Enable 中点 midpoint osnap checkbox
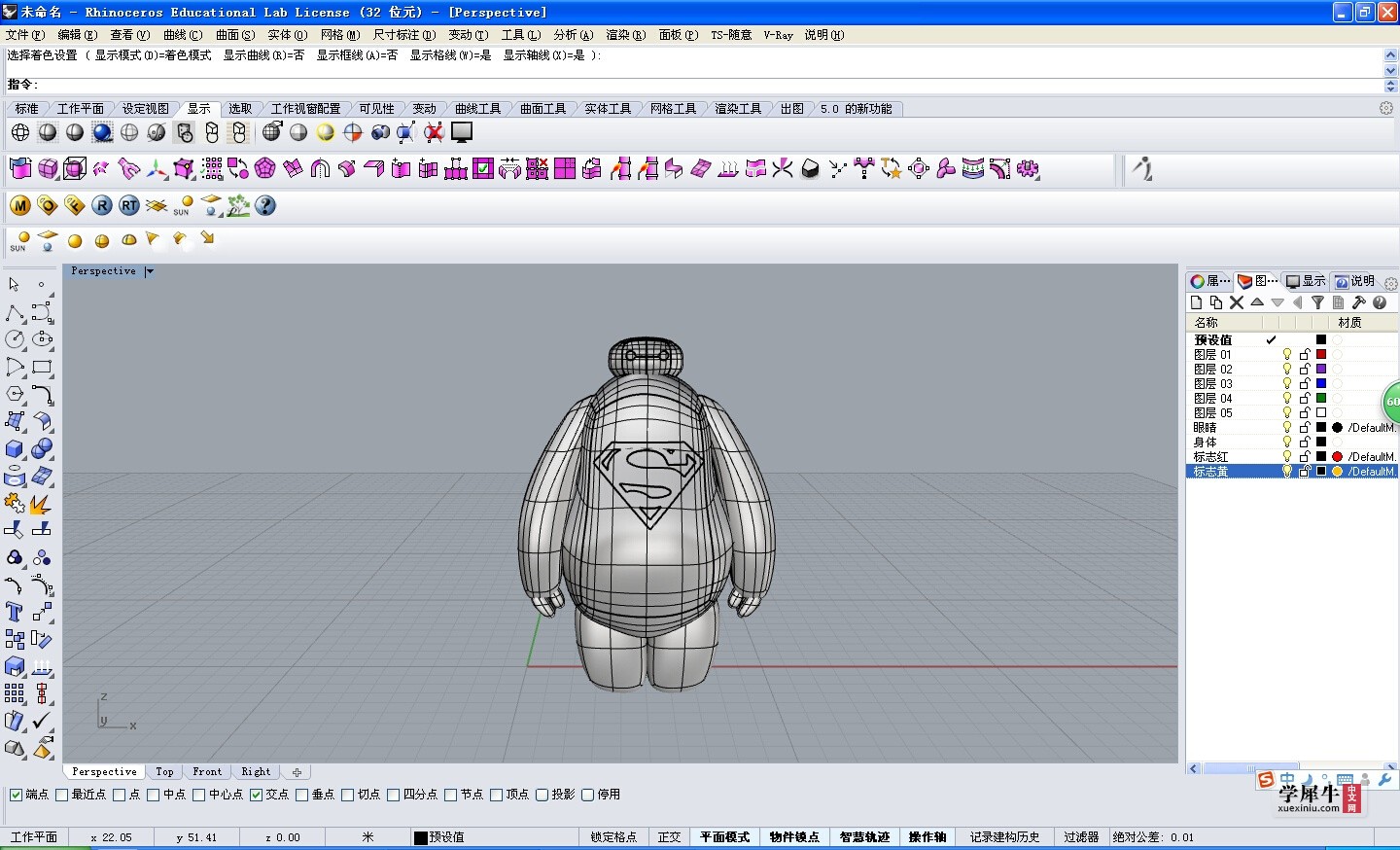1400x850 pixels. (154, 795)
